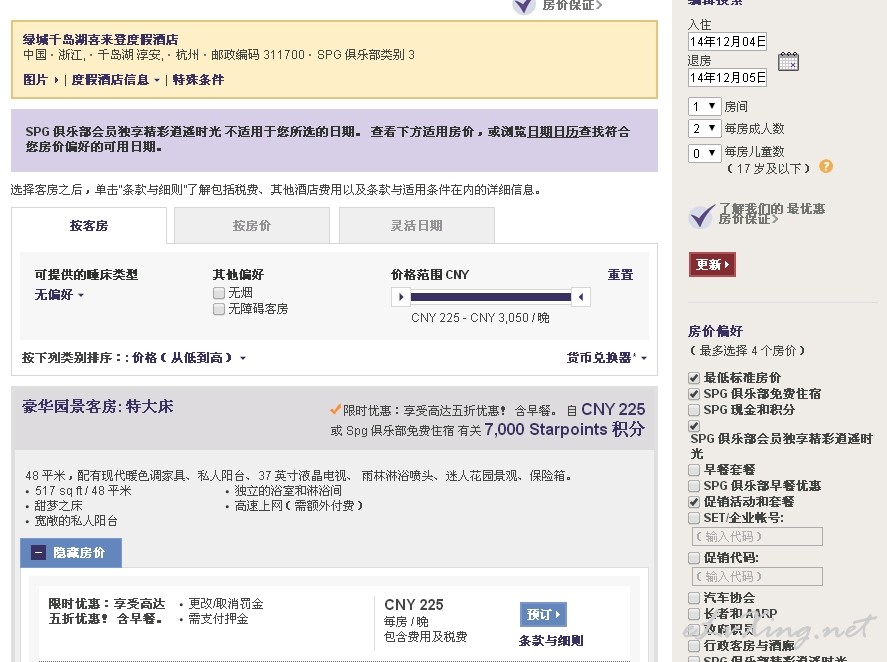This screenshot has height=662, width=887.
Task: Open 豪华园景客房: 特大床 room title
Action: coord(98,406)
